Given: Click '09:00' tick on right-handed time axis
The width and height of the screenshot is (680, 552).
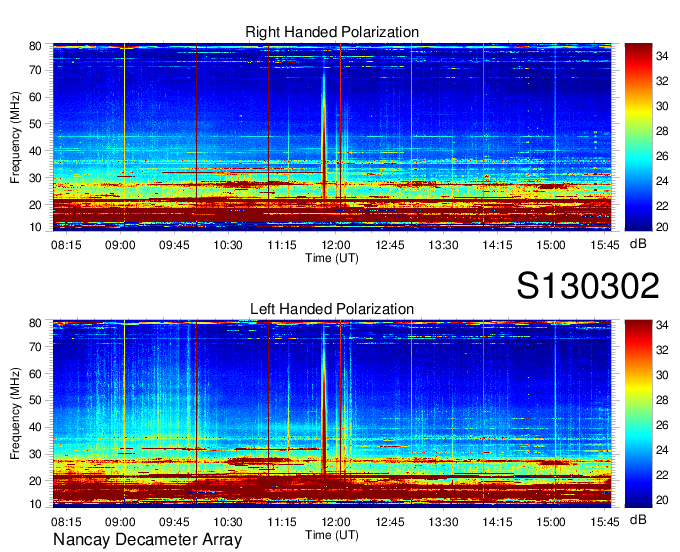Looking at the screenshot, I should (x=120, y=245).
